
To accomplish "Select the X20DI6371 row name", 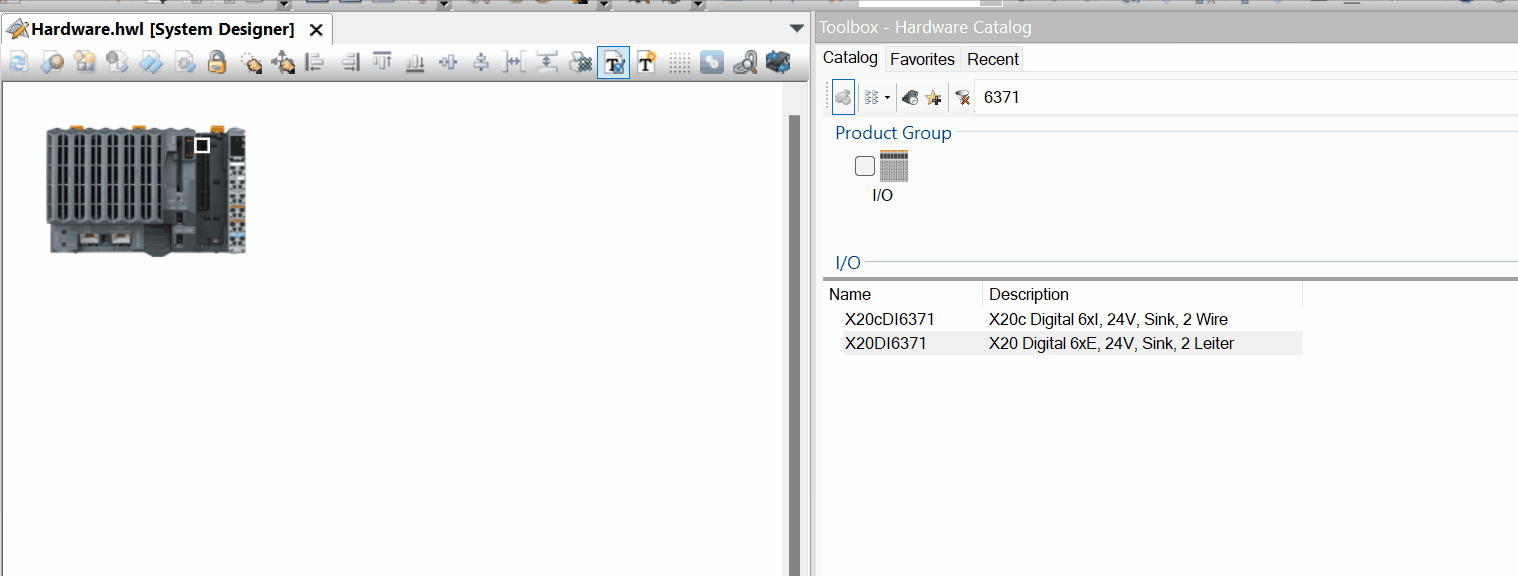I will coord(886,343).
